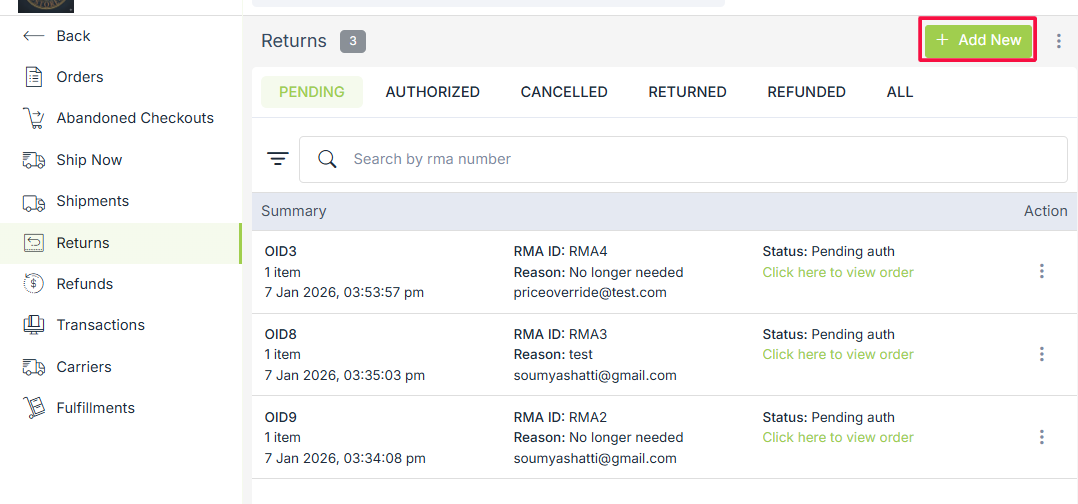Open the Fulfillments hand-truck icon
The height and width of the screenshot is (504, 1078).
tap(34, 408)
